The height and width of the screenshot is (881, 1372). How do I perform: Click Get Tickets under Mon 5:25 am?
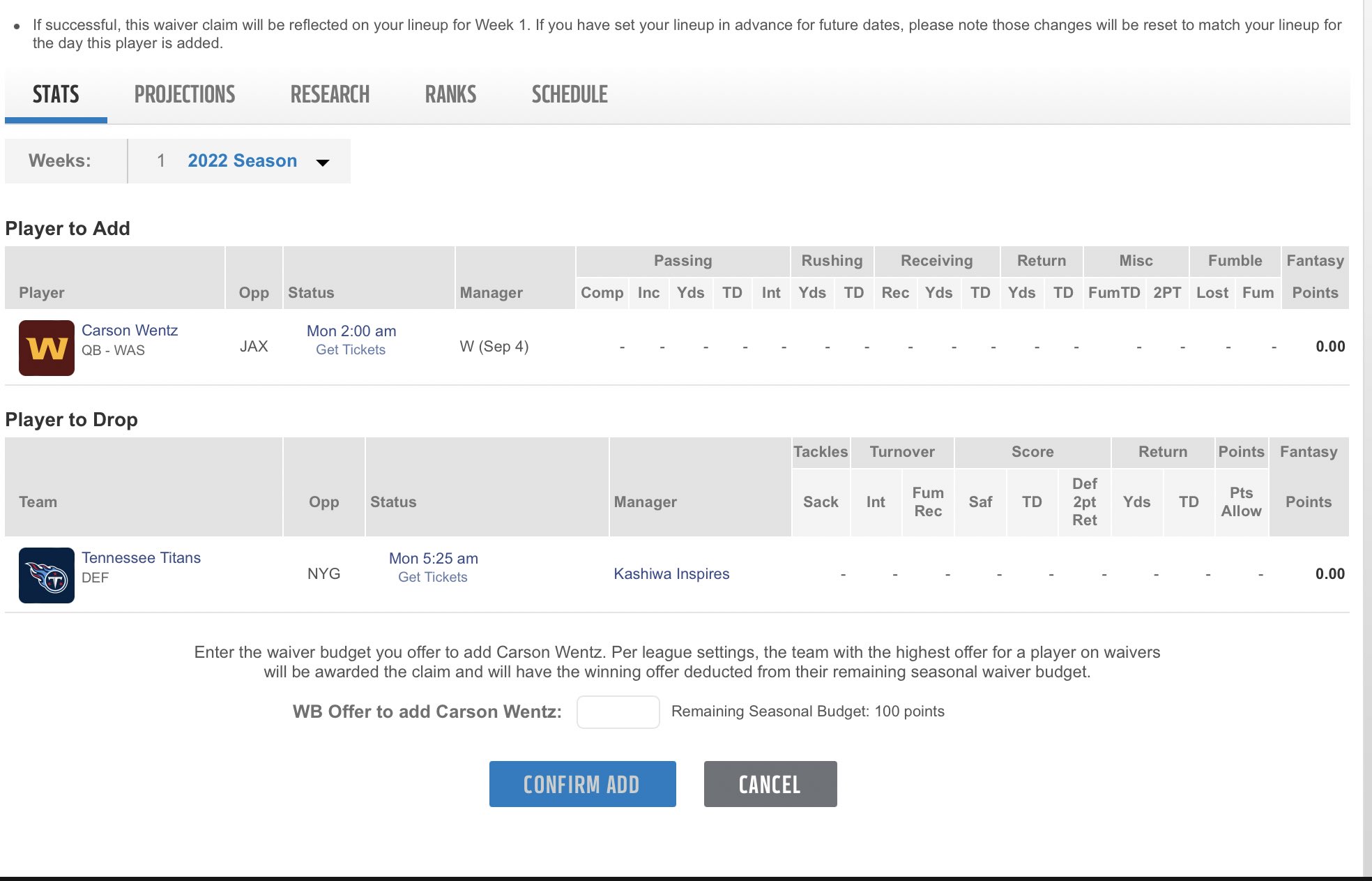point(432,578)
